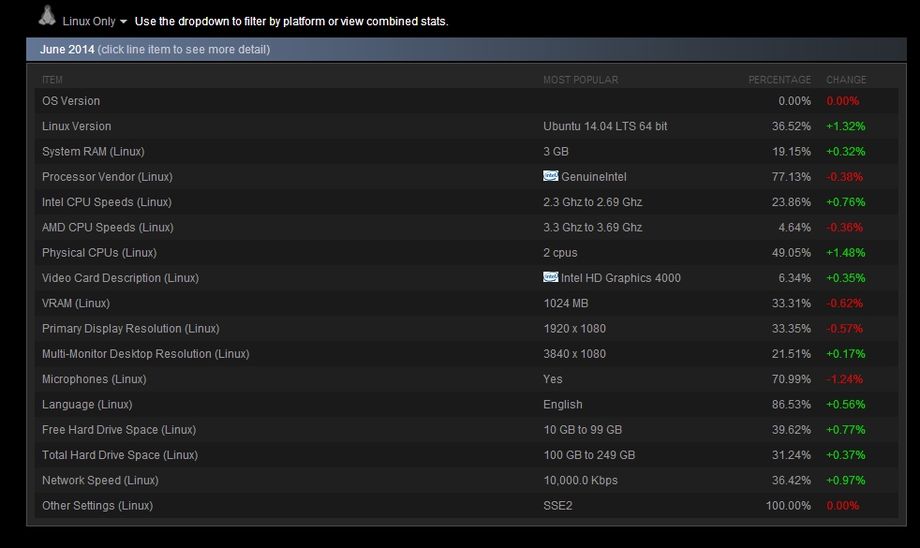Open Multi-Monitor Desktop Resolution (Linux) details
This screenshot has width=920, height=548.
pyautogui.click(x=466, y=354)
